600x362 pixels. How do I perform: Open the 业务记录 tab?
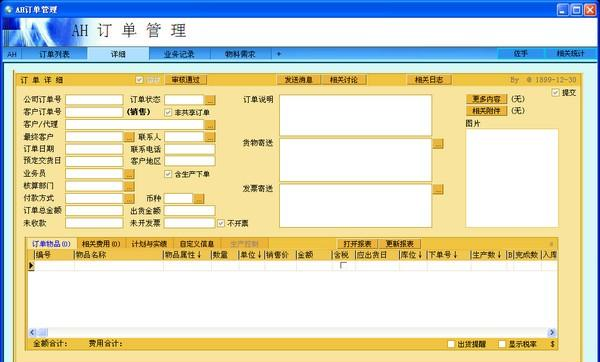pos(179,54)
